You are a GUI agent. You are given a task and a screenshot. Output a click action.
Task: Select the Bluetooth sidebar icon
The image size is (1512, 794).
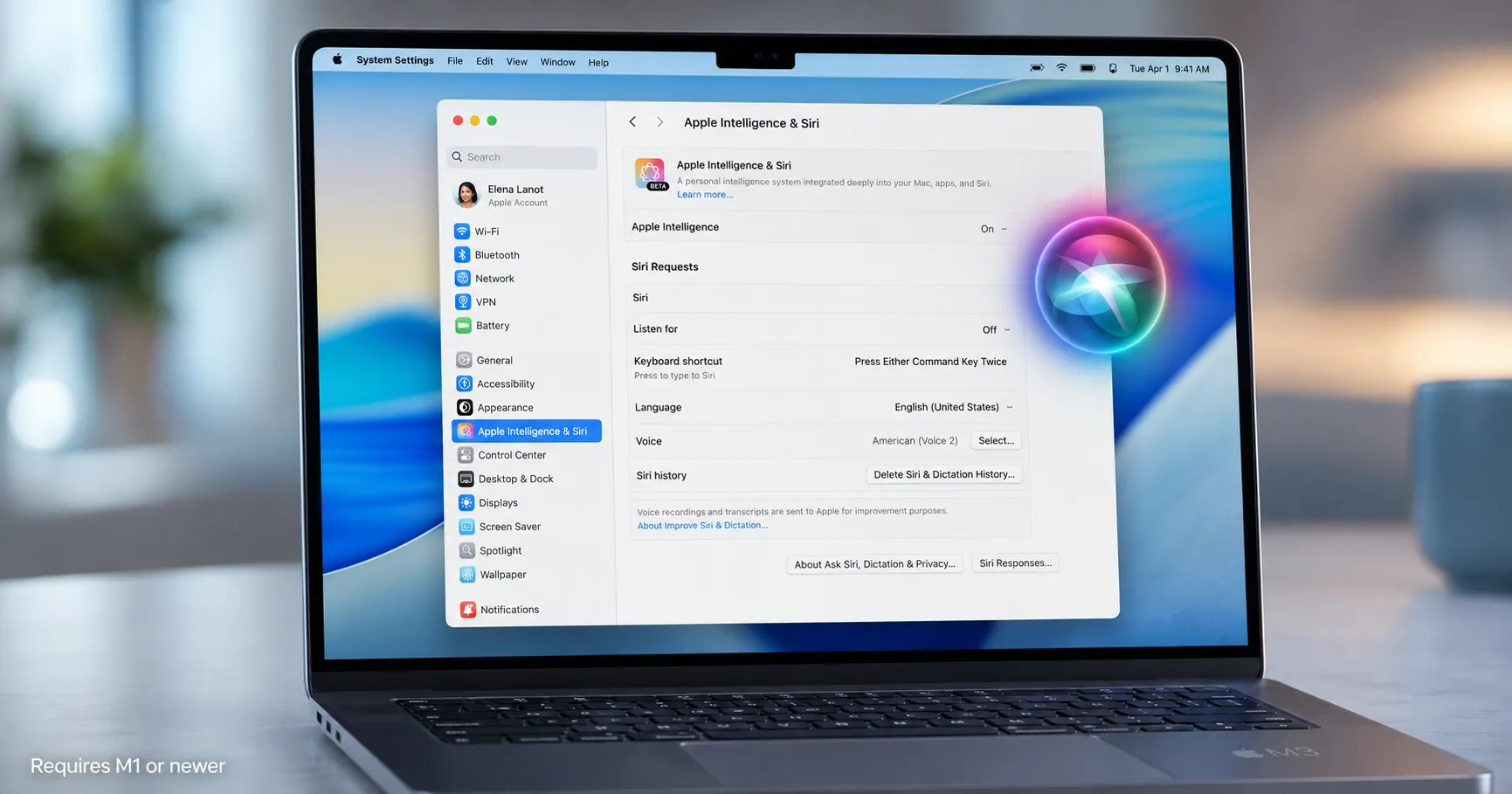click(x=462, y=255)
